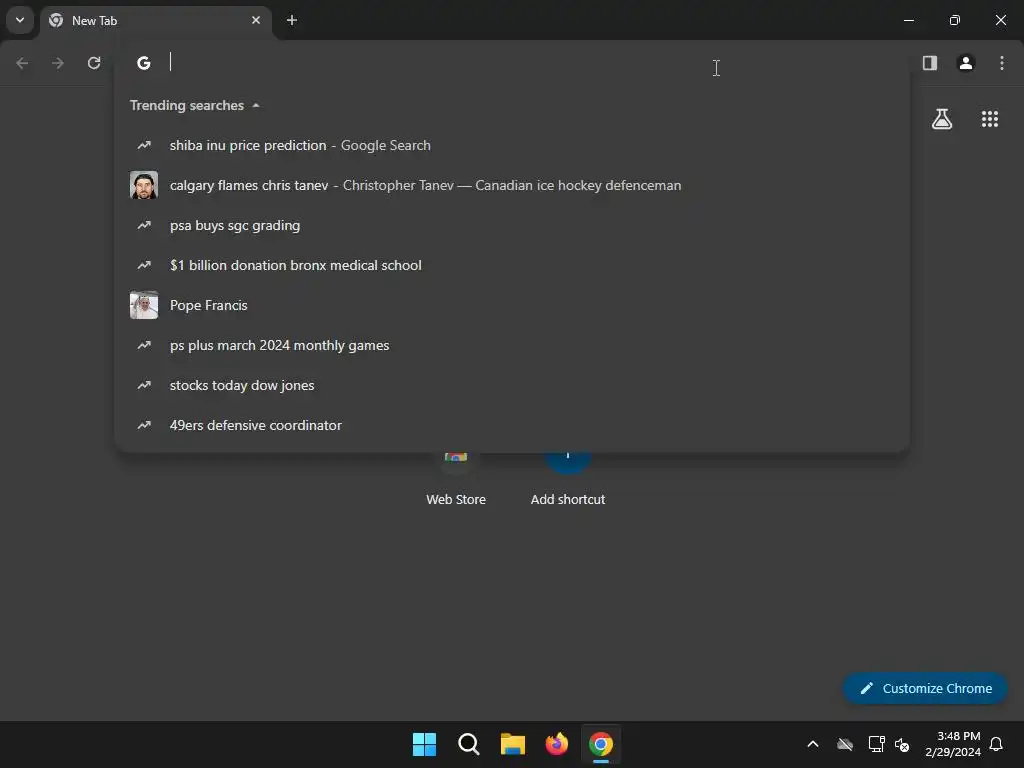This screenshot has width=1024, height=768.
Task: Click Chris Tanev thumbnail photo
Action: 144,185
